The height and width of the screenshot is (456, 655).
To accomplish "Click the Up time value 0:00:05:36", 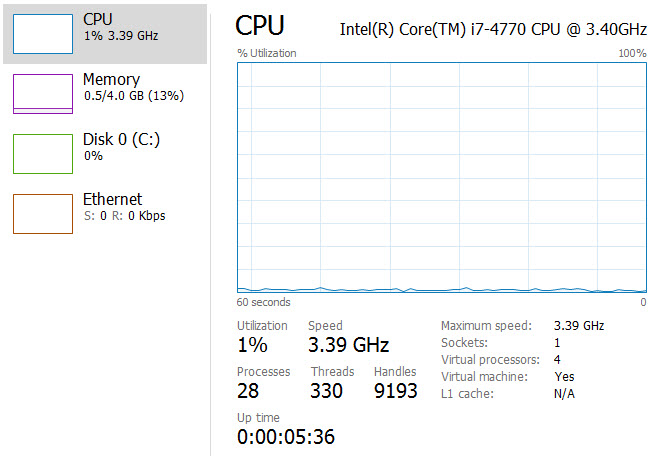I will 285,437.
